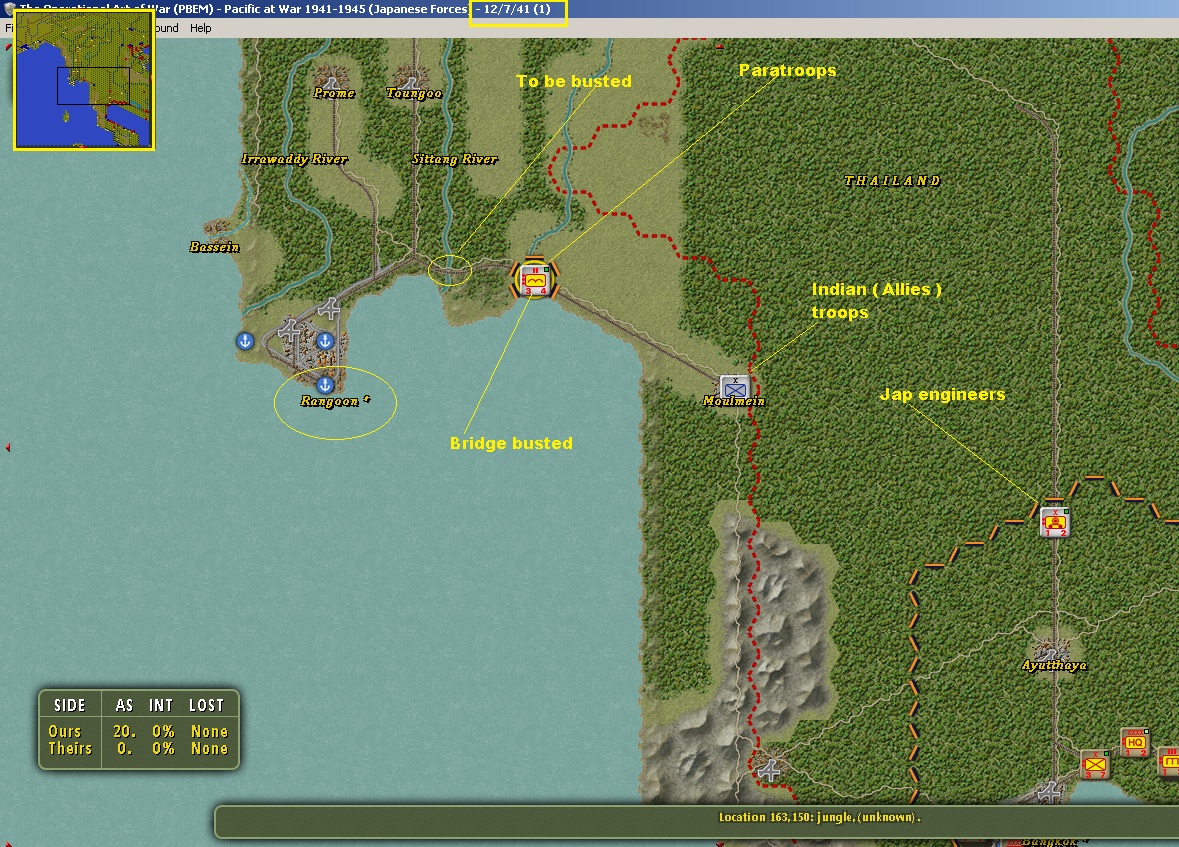Click the 'INT' column header in air panel
Screen dimensions: 1179x847
[161, 705]
